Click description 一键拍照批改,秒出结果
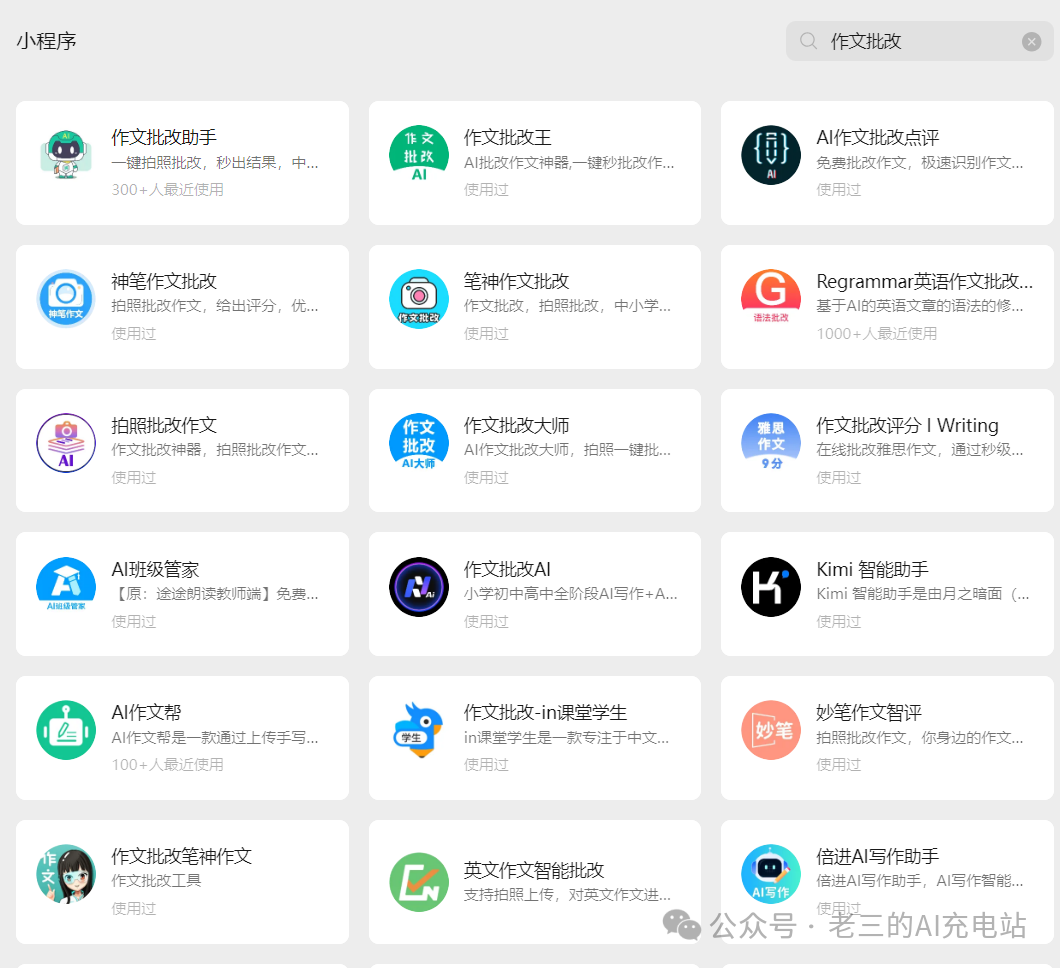This screenshot has width=1060, height=968. pyautogui.click(x=215, y=163)
